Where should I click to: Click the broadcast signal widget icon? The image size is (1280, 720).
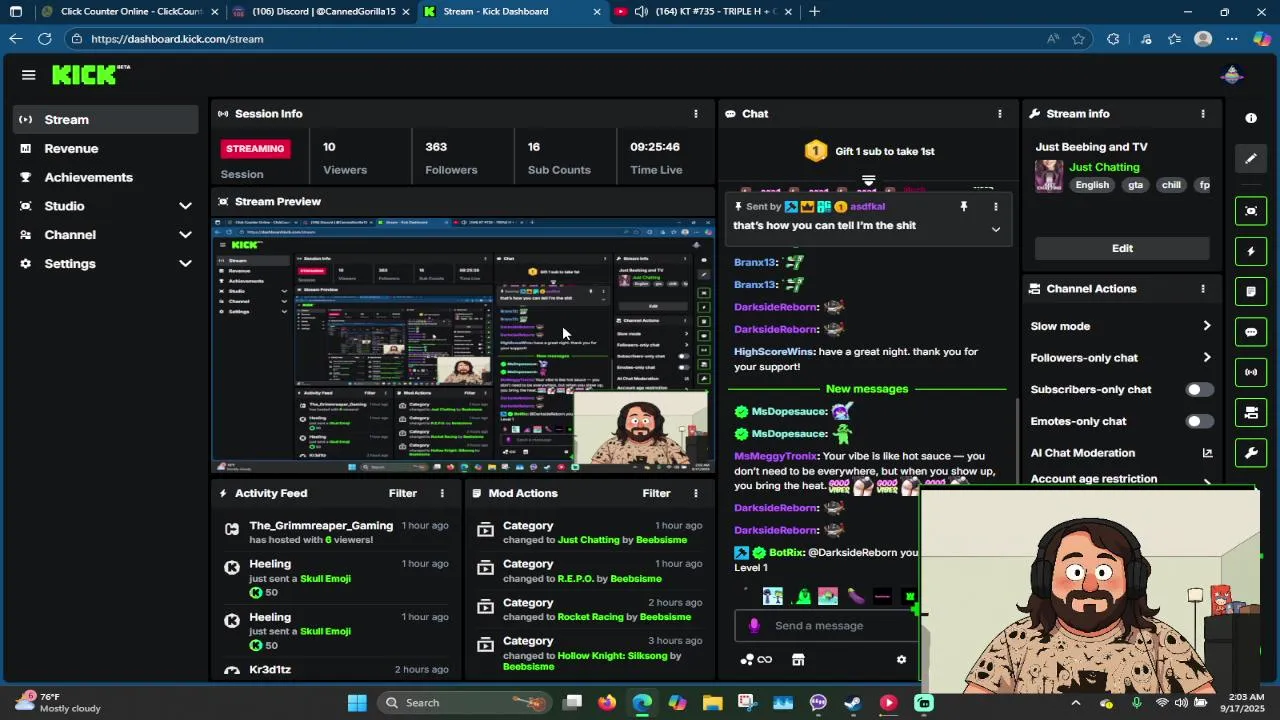click(1251, 372)
